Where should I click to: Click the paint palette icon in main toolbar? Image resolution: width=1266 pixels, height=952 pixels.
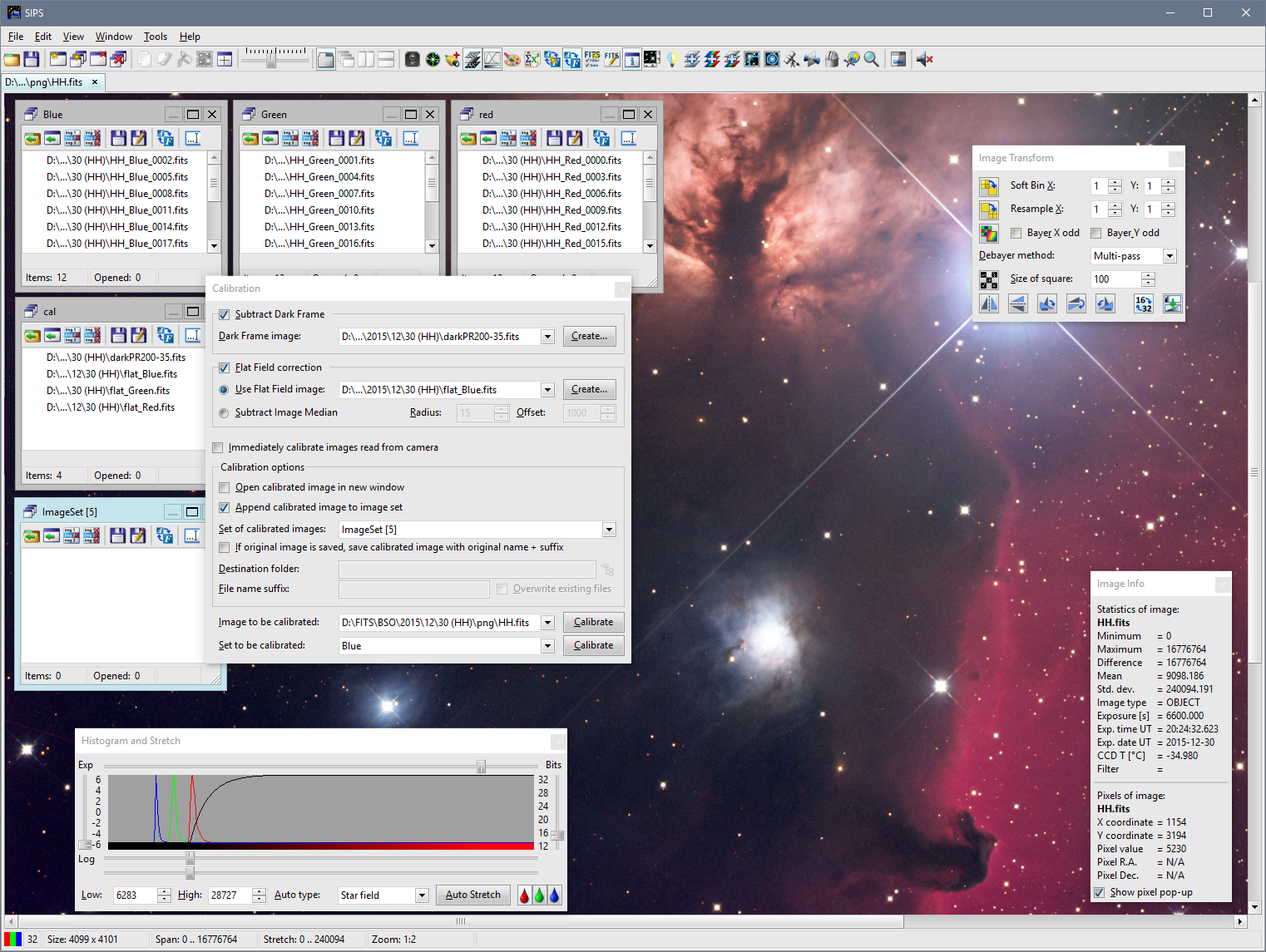[512, 59]
